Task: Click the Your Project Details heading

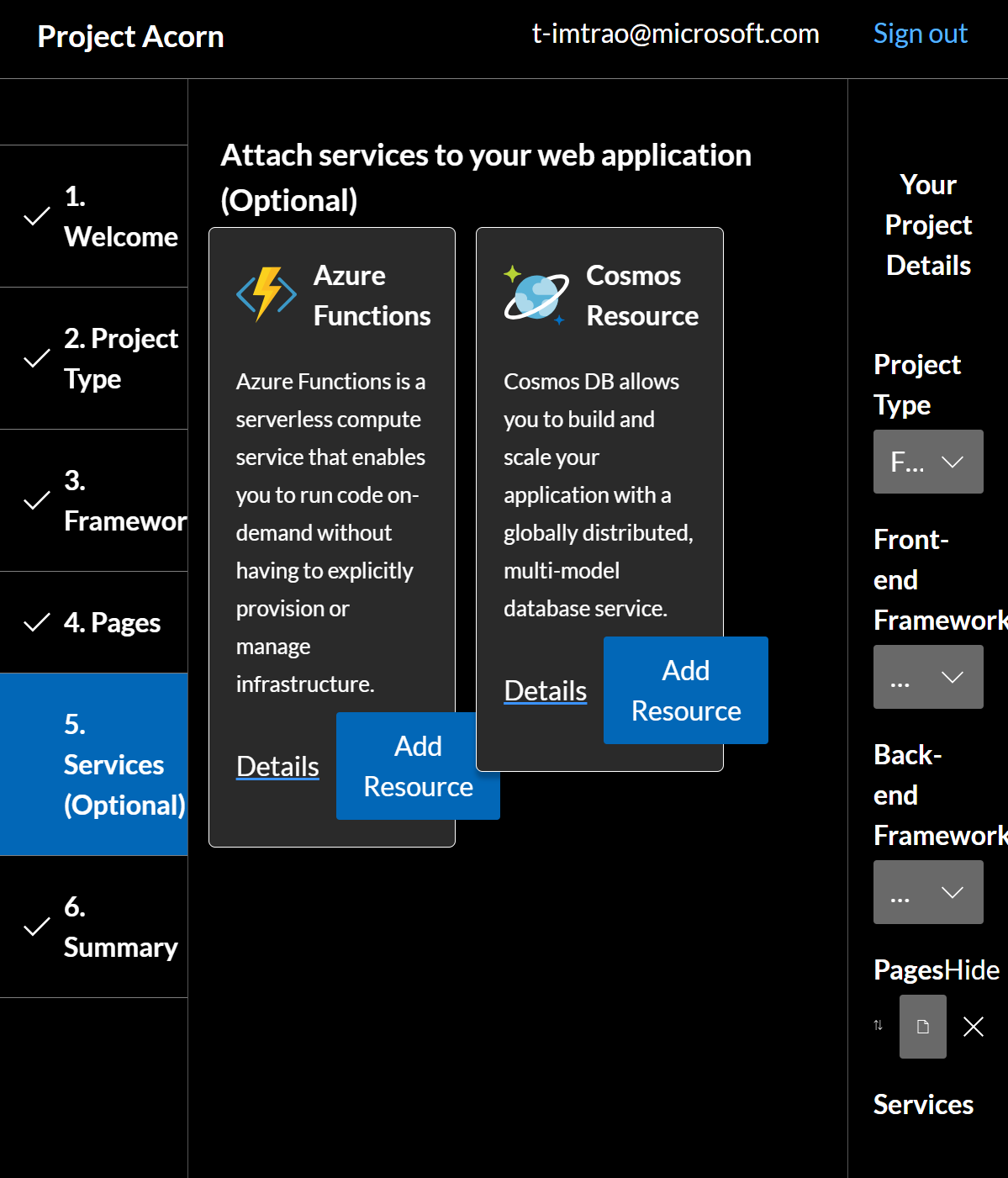Action: [928, 225]
